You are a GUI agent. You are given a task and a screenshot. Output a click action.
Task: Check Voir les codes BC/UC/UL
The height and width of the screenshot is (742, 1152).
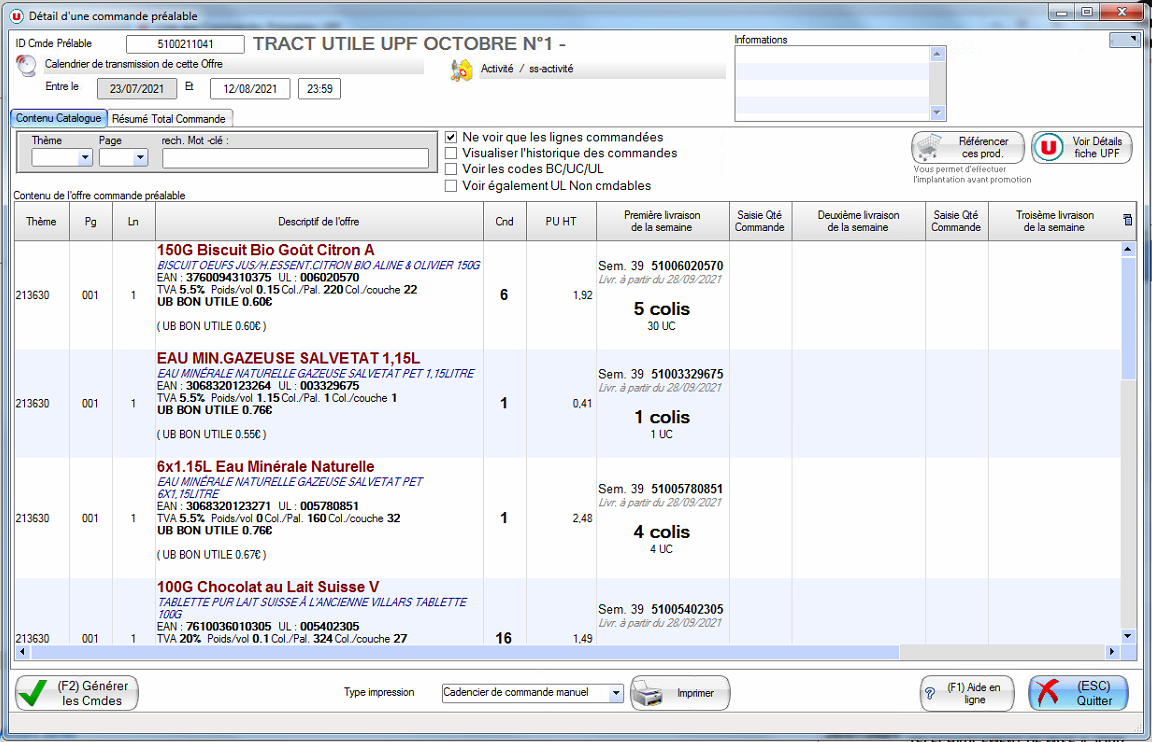point(452,169)
